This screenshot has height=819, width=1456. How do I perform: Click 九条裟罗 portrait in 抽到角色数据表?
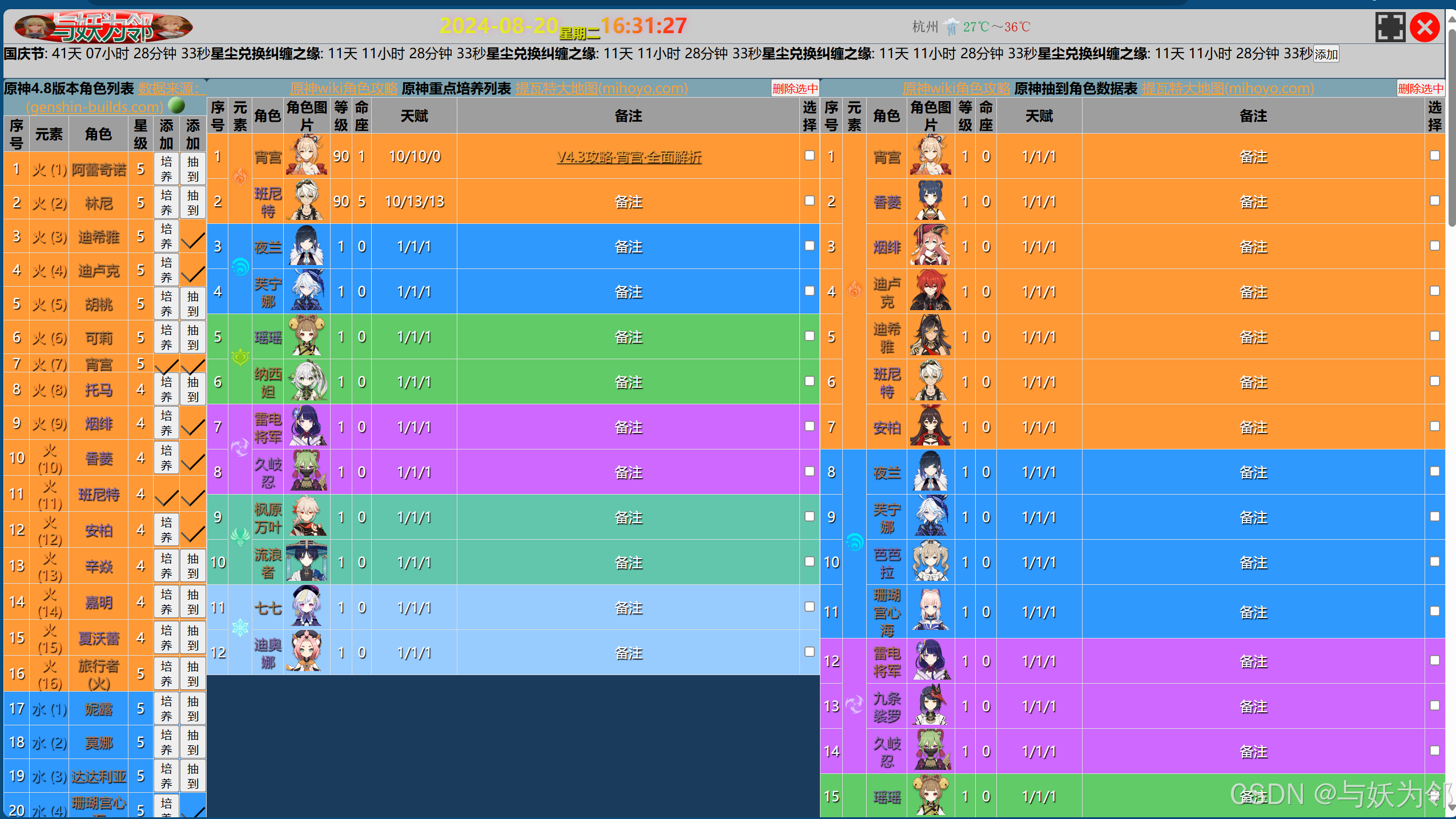pos(931,705)
